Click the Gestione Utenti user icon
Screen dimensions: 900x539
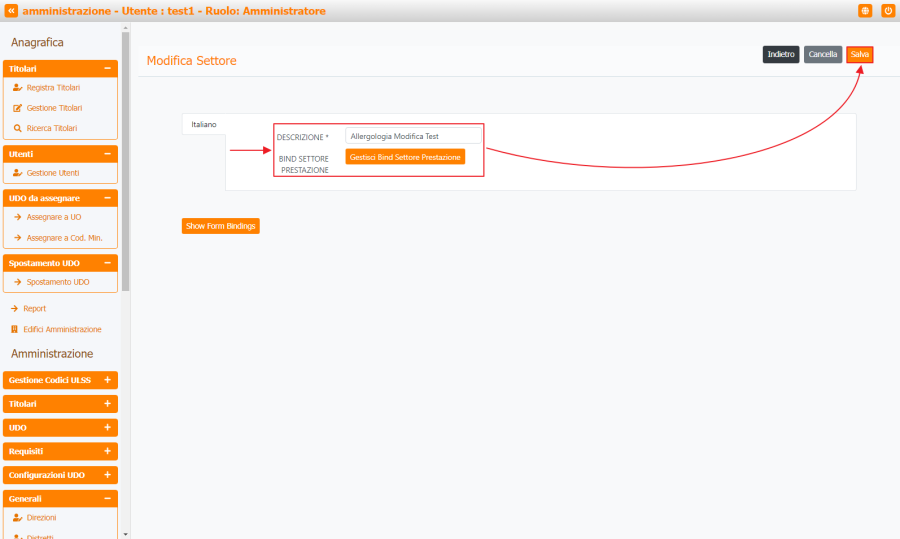[17, 173]
